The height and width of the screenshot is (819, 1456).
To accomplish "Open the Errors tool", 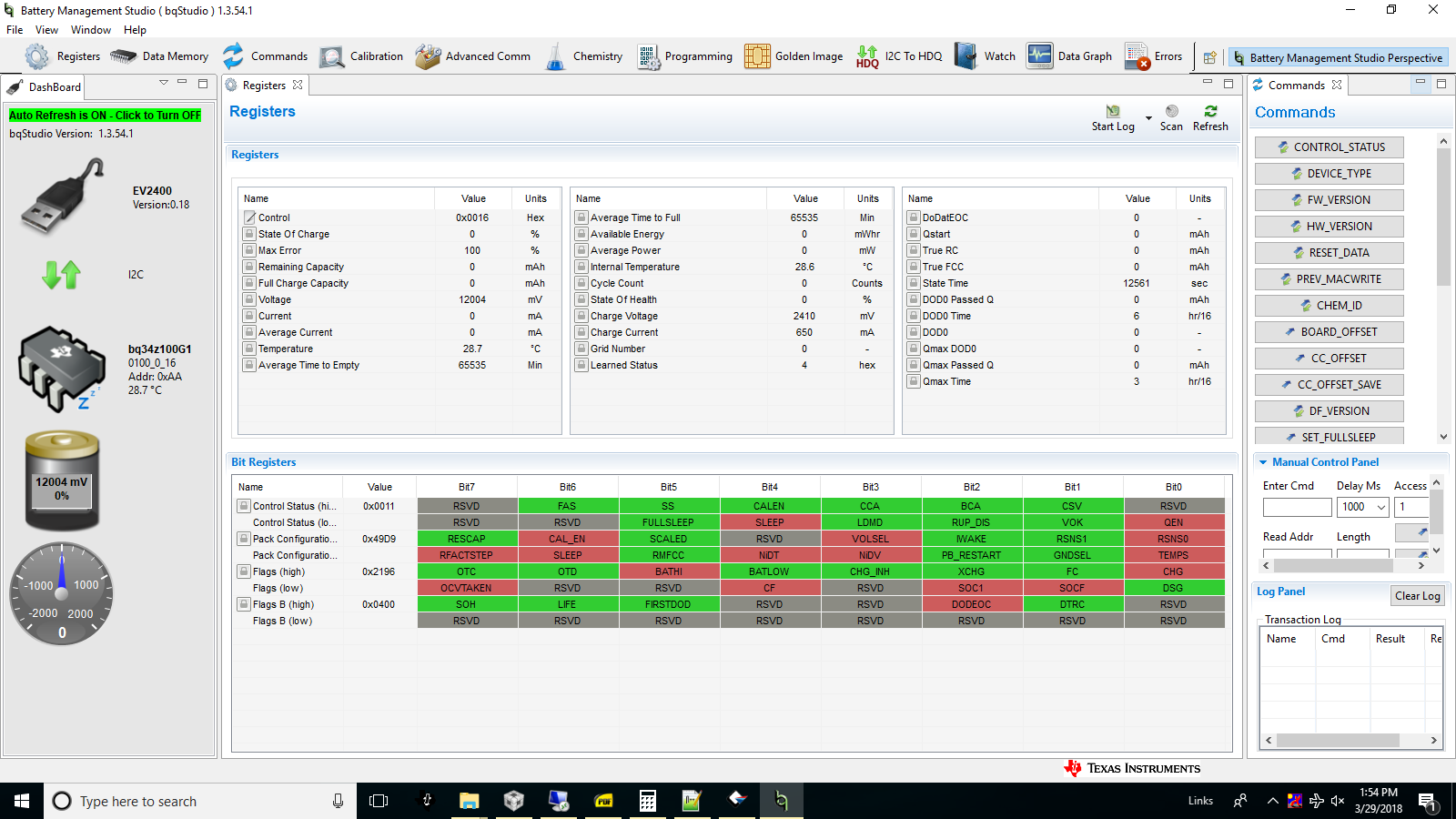I will [x=1137, y=56].
